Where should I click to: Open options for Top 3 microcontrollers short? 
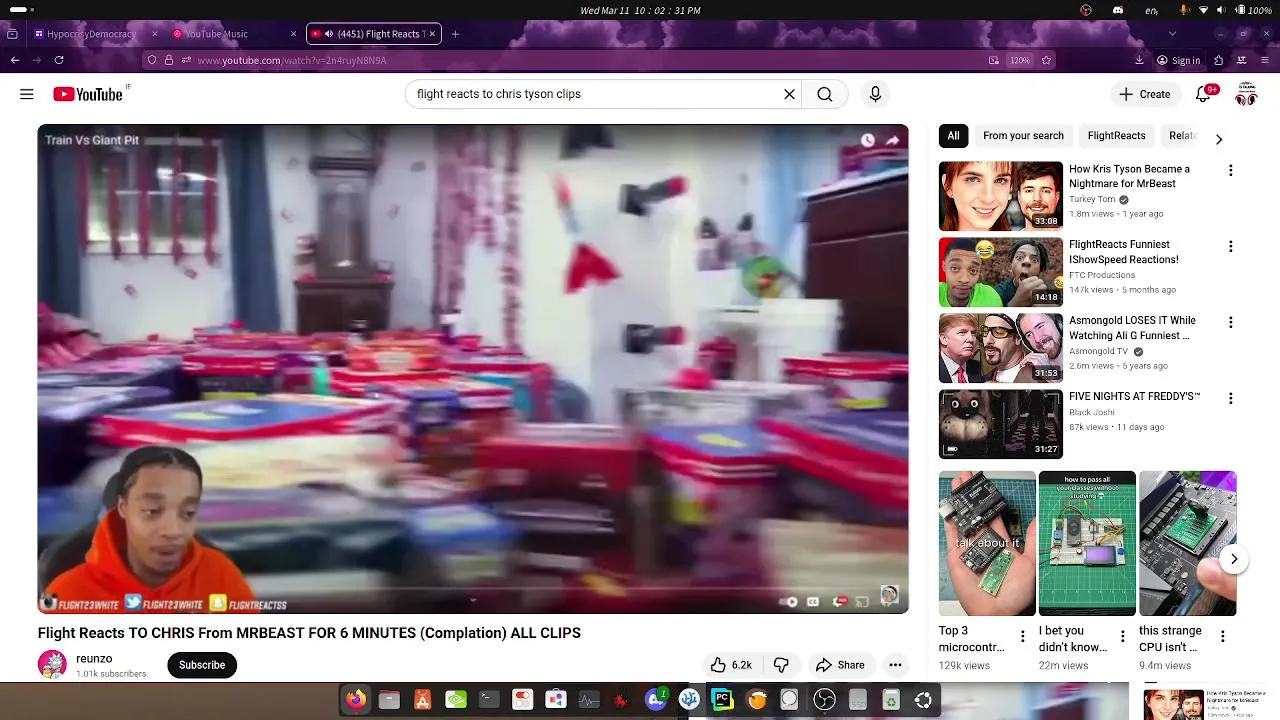1022,636
